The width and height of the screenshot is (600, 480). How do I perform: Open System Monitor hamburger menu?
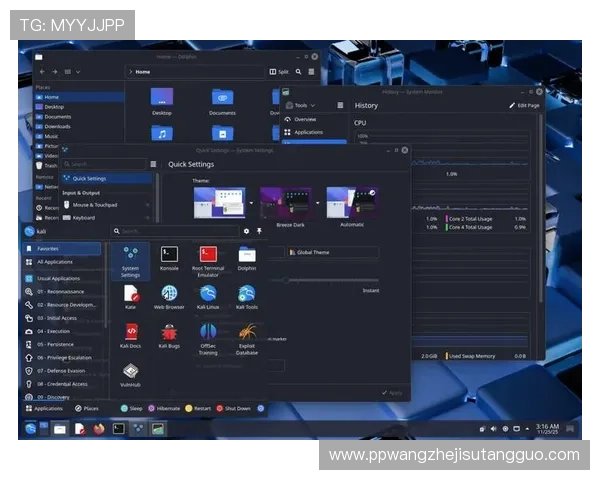coord(340,105)
